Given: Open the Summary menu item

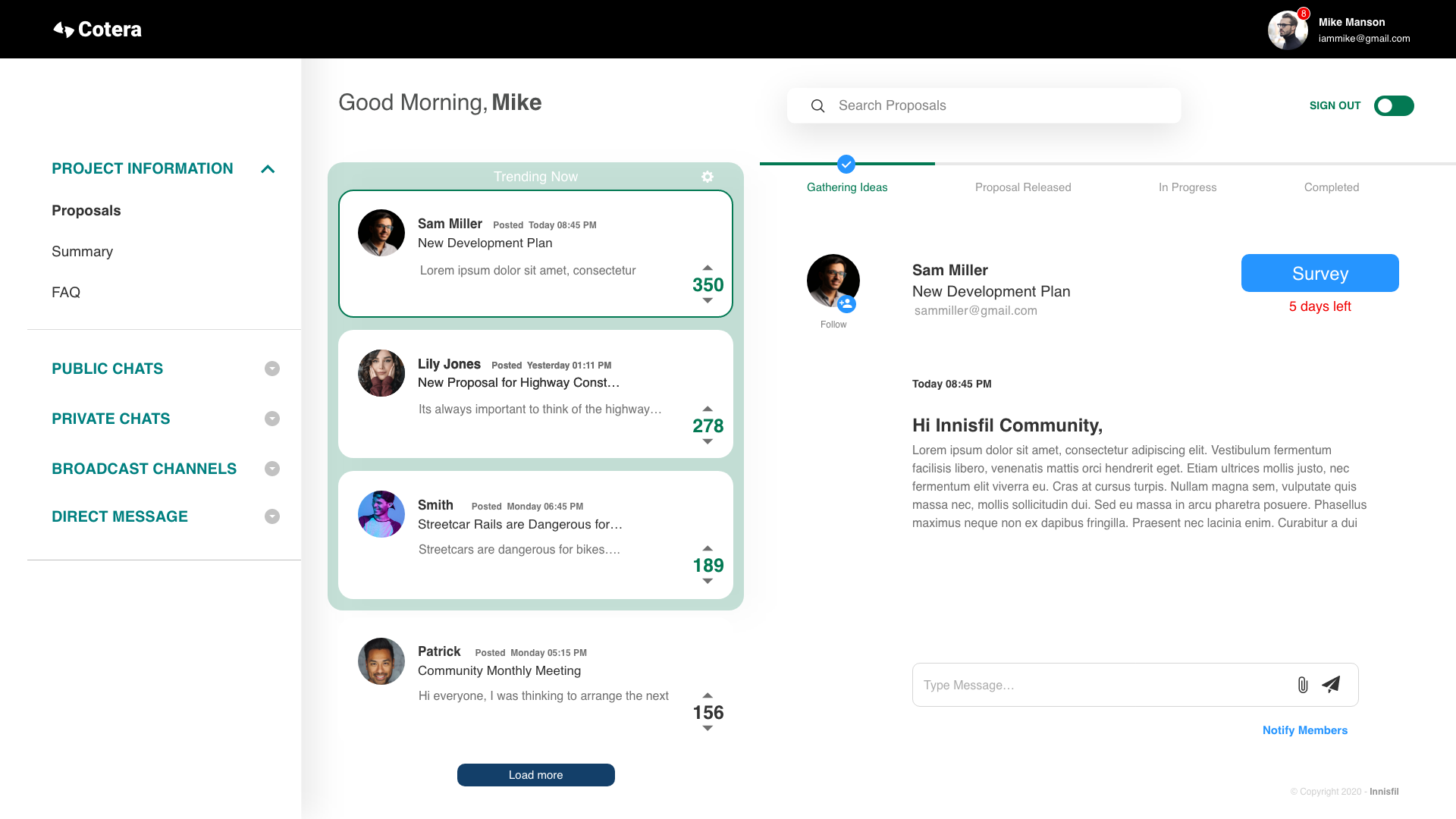Looking at the screenshot, I should (x=82, y=252).
